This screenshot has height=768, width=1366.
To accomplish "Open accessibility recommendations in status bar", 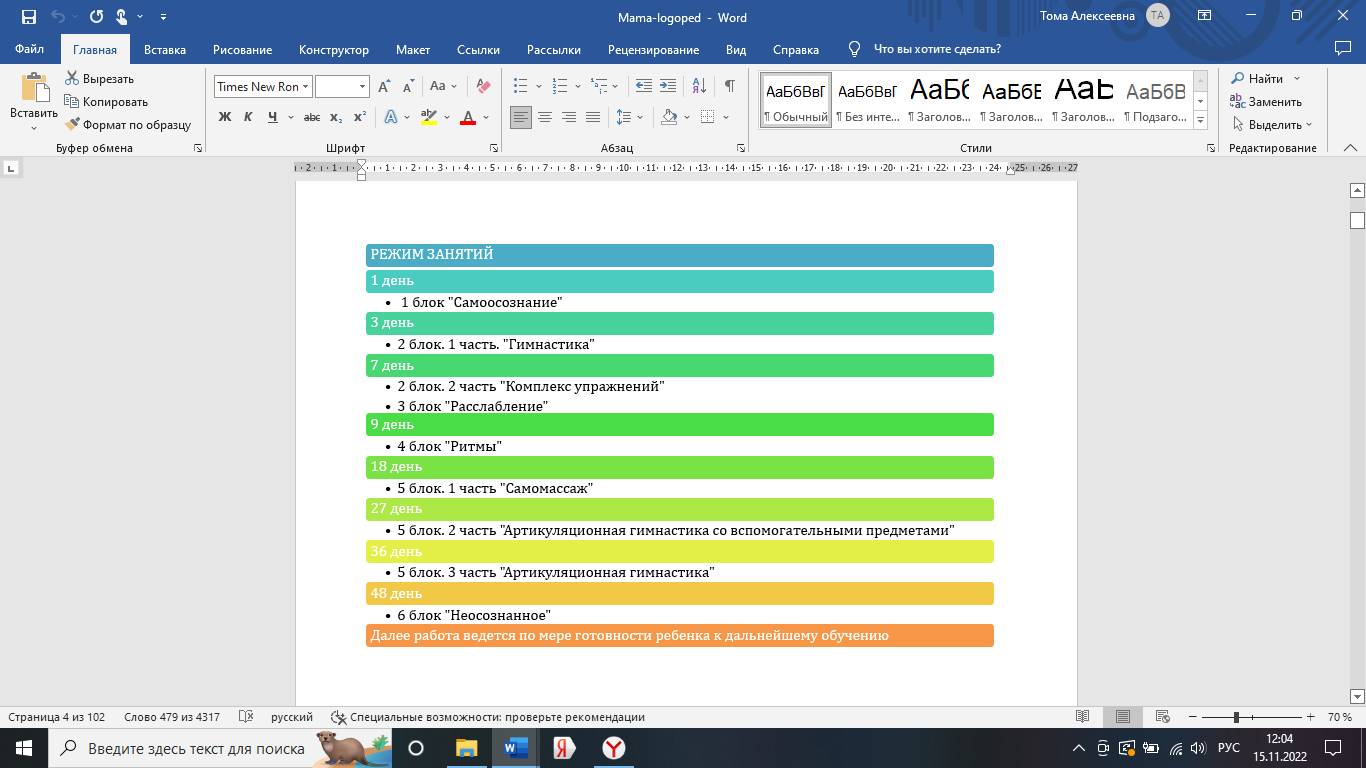I will (x=489, y=717).
